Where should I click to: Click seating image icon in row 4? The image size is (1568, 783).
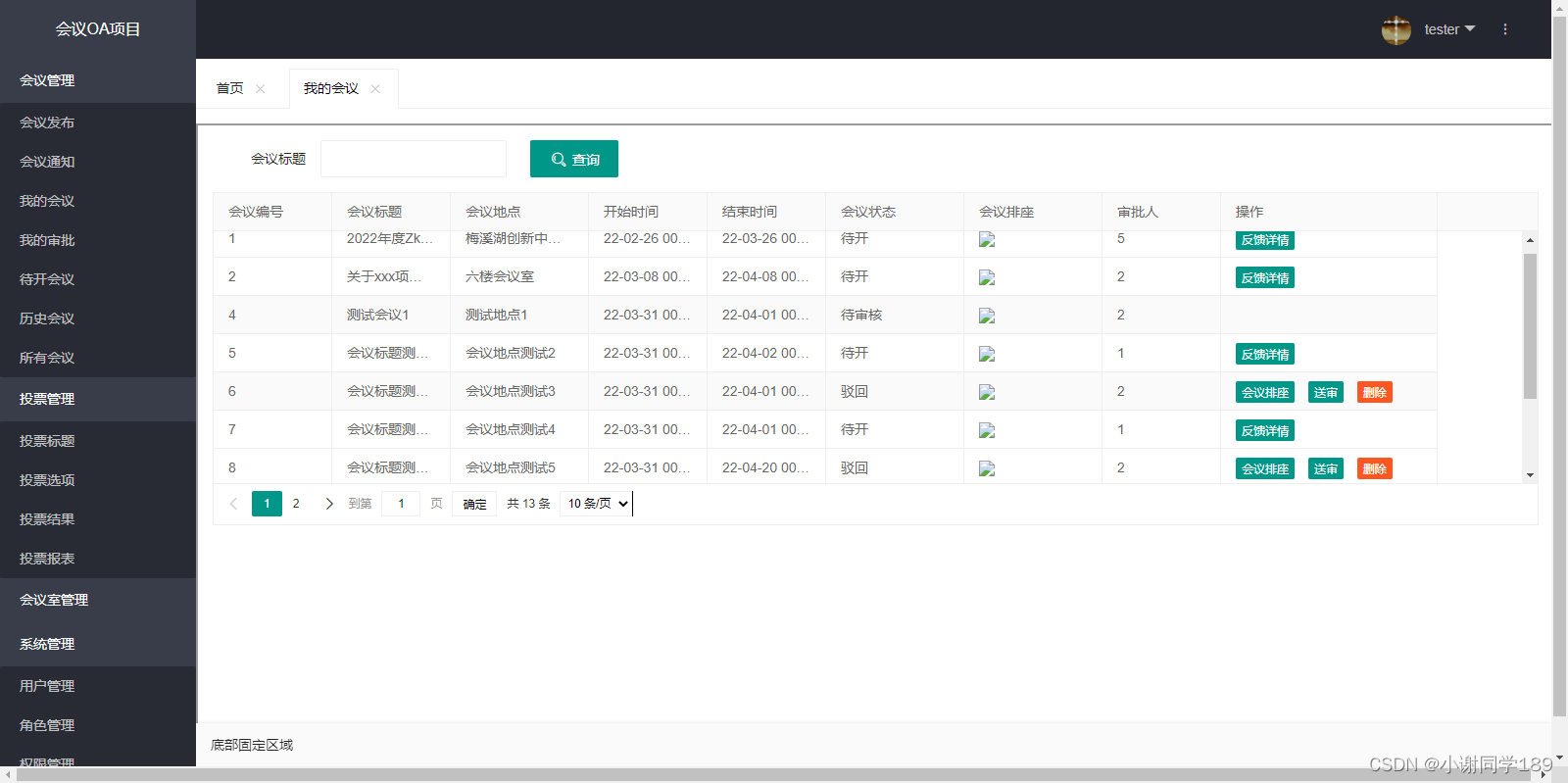987,316
